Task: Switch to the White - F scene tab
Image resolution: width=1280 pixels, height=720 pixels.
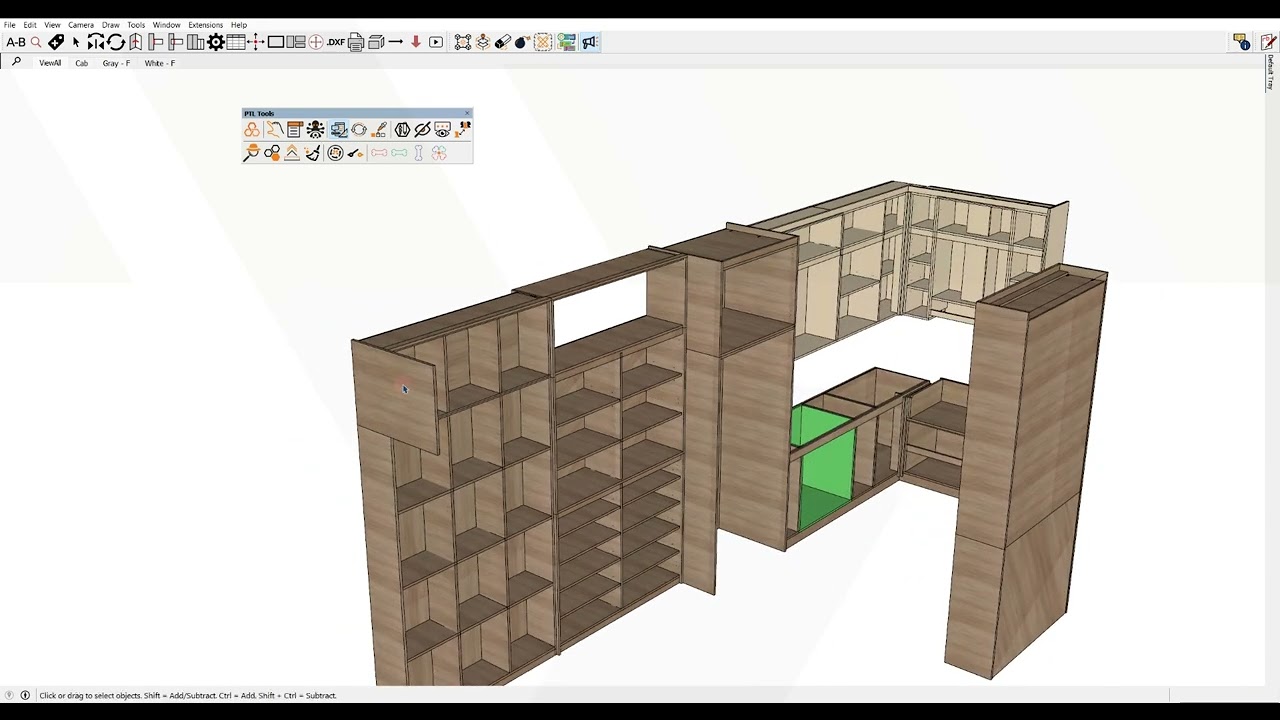Action: point(159,63)
